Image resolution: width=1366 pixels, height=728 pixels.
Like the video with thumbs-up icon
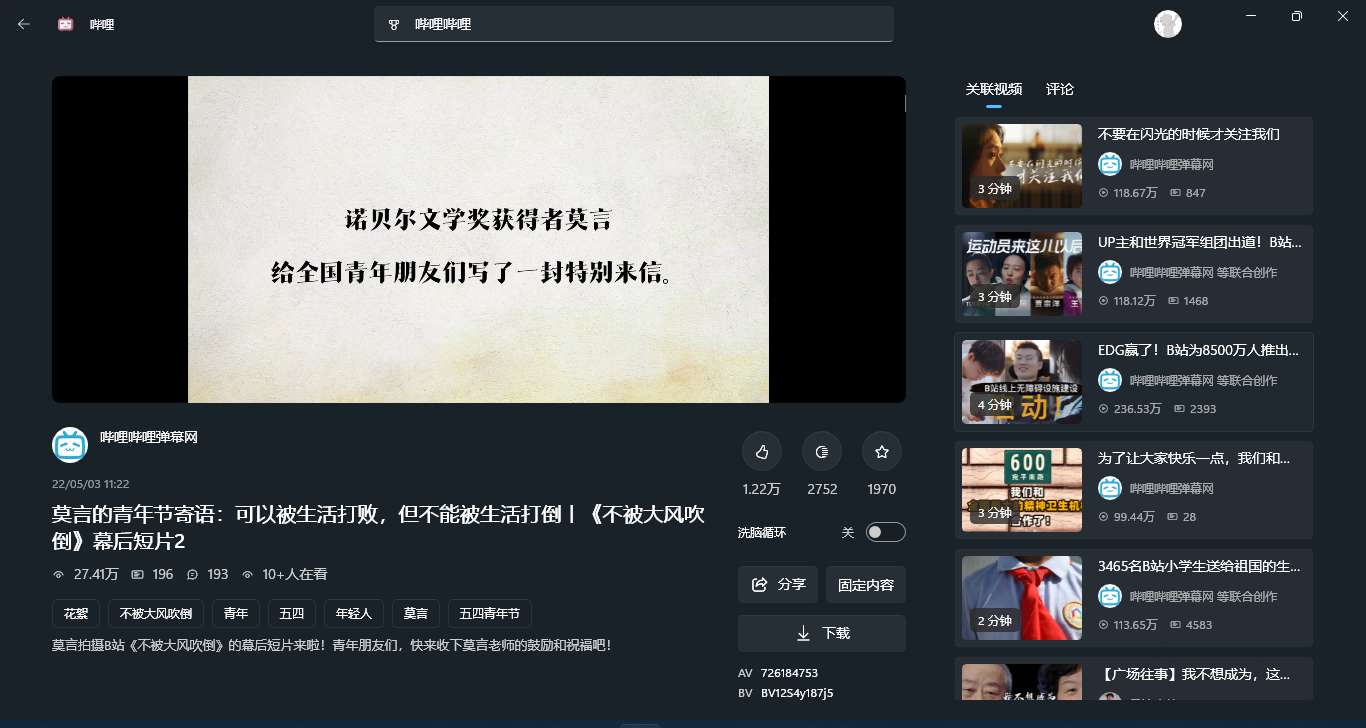762,452
